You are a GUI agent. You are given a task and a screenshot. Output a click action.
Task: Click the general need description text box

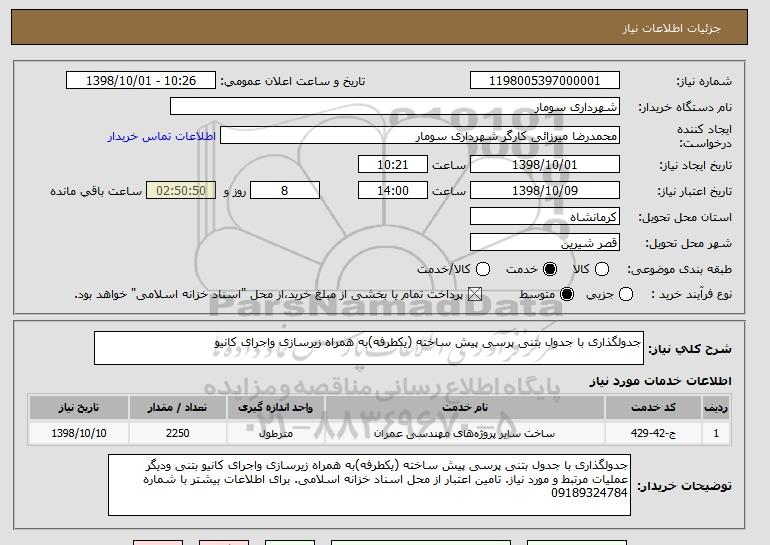coord(369,348)
